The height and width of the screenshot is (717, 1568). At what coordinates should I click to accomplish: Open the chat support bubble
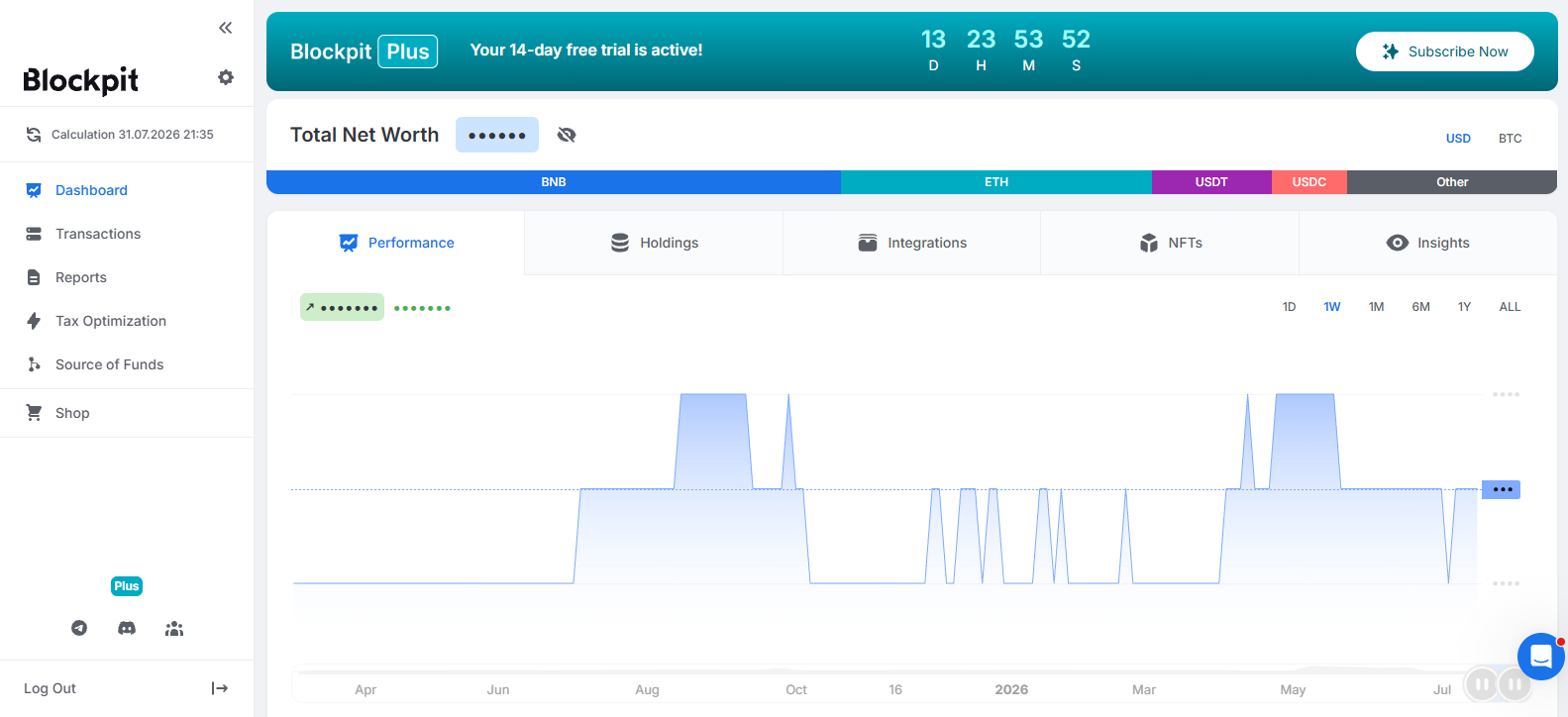(x=1540, y=657)
